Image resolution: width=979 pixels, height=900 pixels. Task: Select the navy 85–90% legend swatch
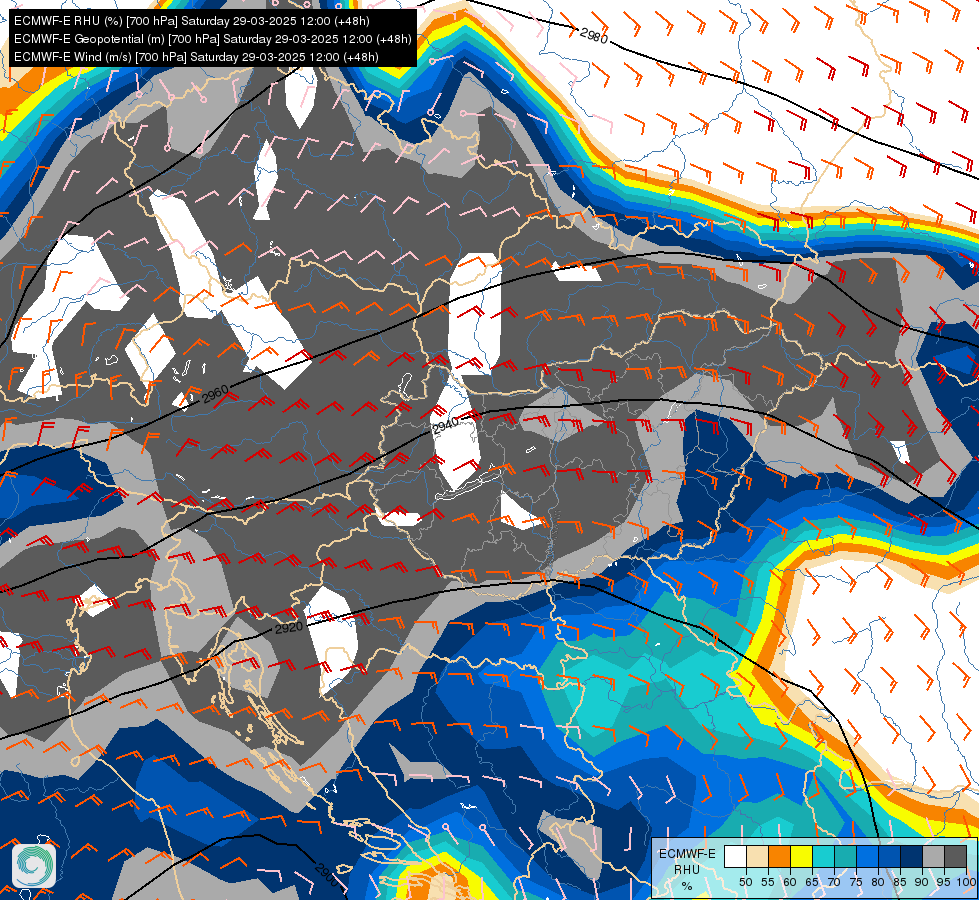pos(912,856)
